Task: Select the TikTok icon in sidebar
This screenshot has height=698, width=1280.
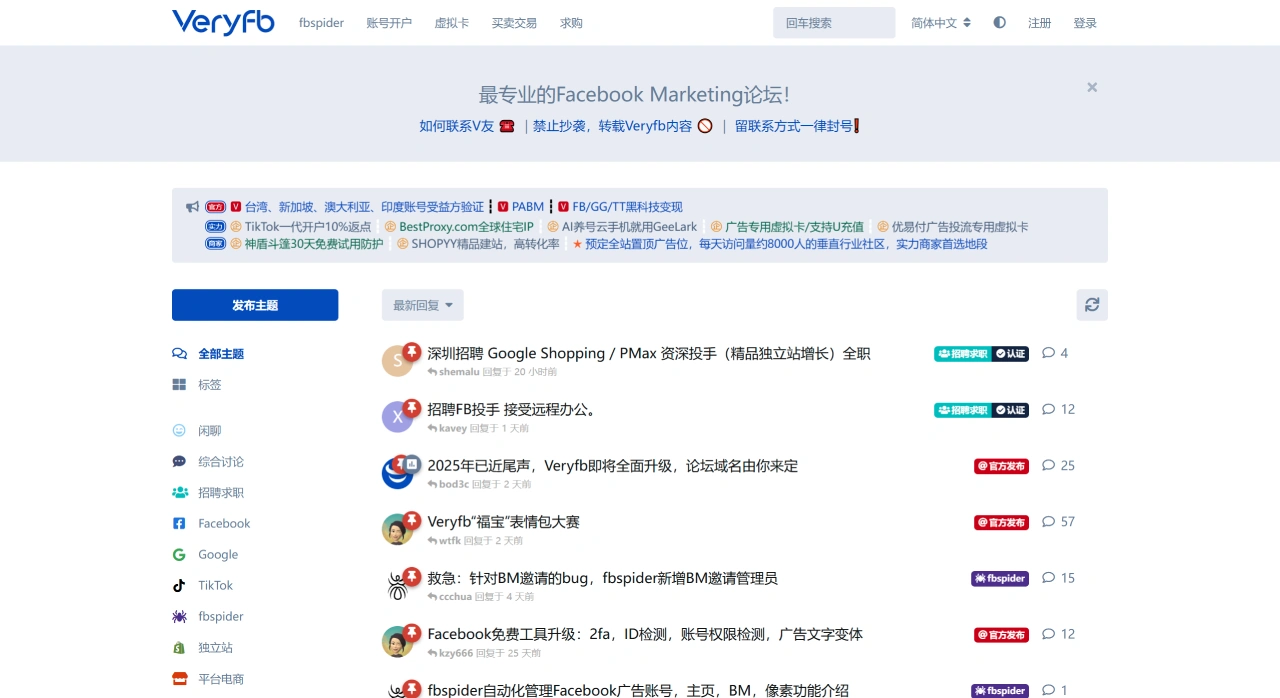Action: 179,585
